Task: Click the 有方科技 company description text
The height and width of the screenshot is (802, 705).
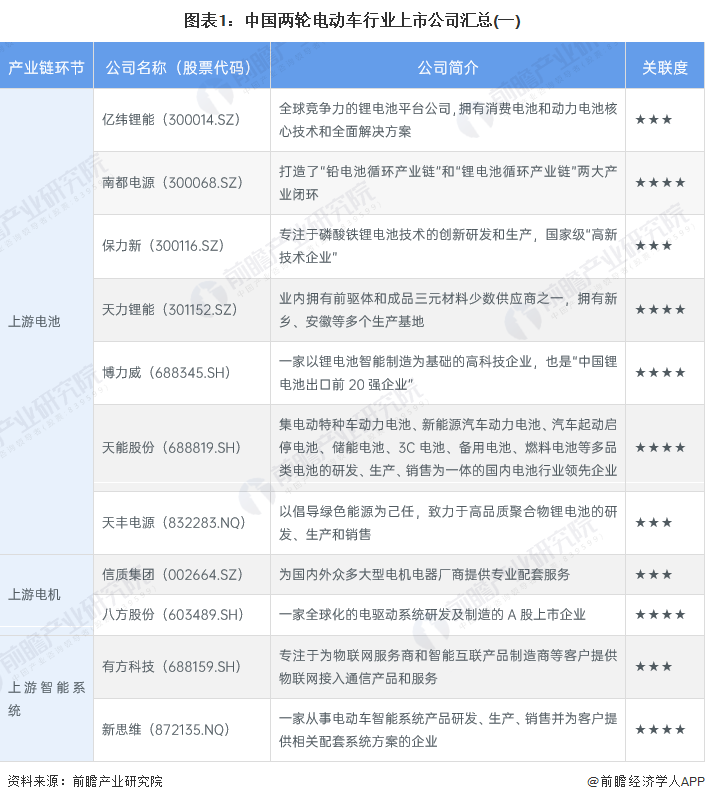Action: pyautogui.click(x=447, y=666)
